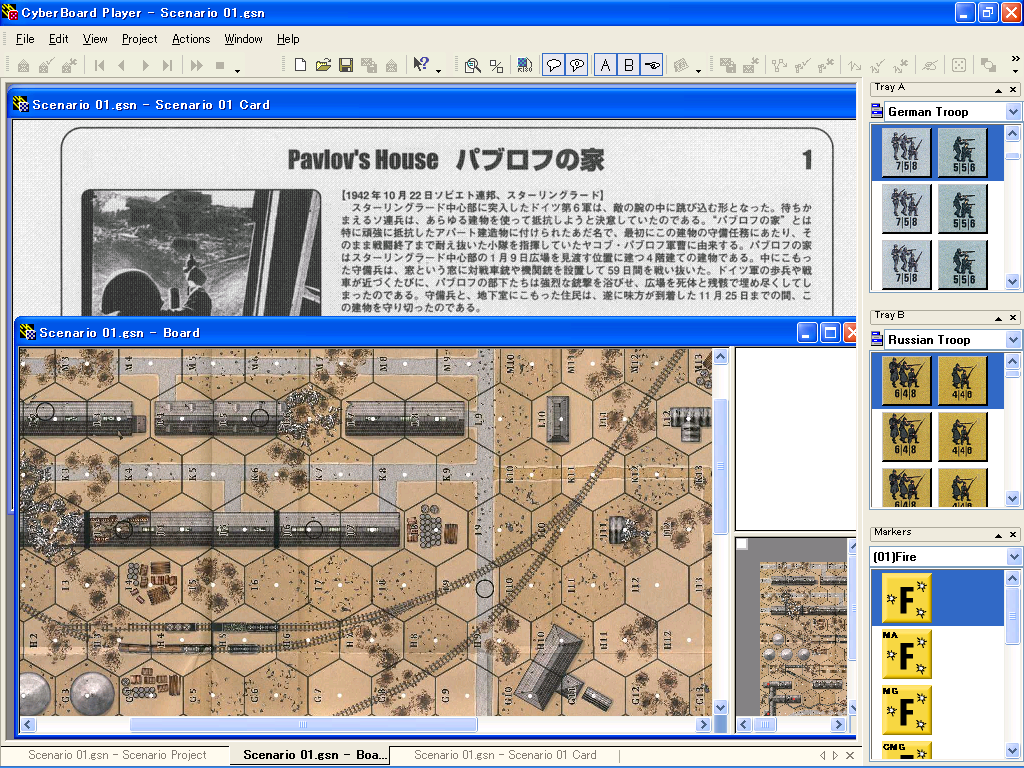Image resolution: width=1024 pixels, height=768 pixels.
Task: Click the Open file folder icon
Action: [323, 66]
